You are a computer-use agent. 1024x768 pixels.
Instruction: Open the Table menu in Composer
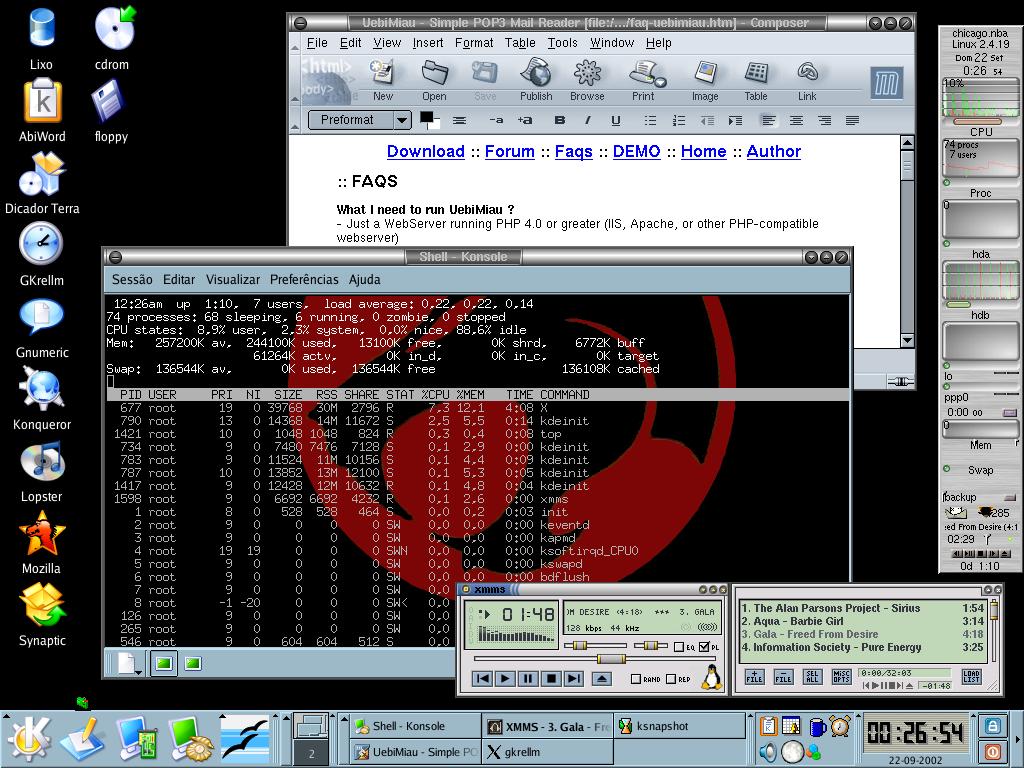(520, 43)
